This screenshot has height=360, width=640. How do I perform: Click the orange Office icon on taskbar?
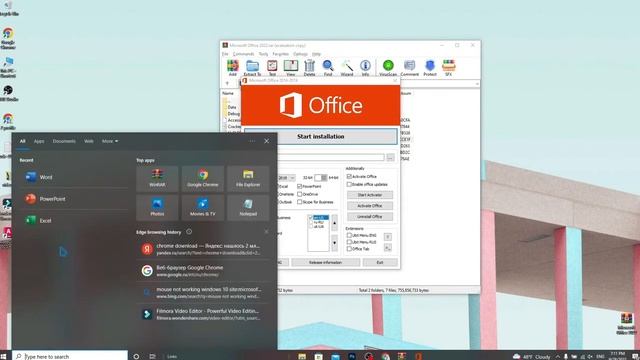[x=418, y=356]
